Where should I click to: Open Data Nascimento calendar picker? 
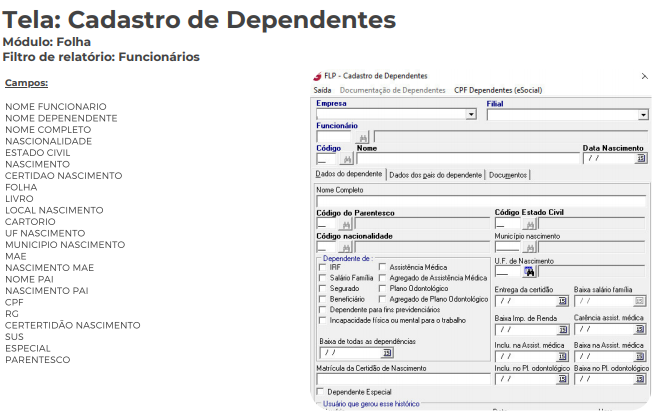pos(641,158)
